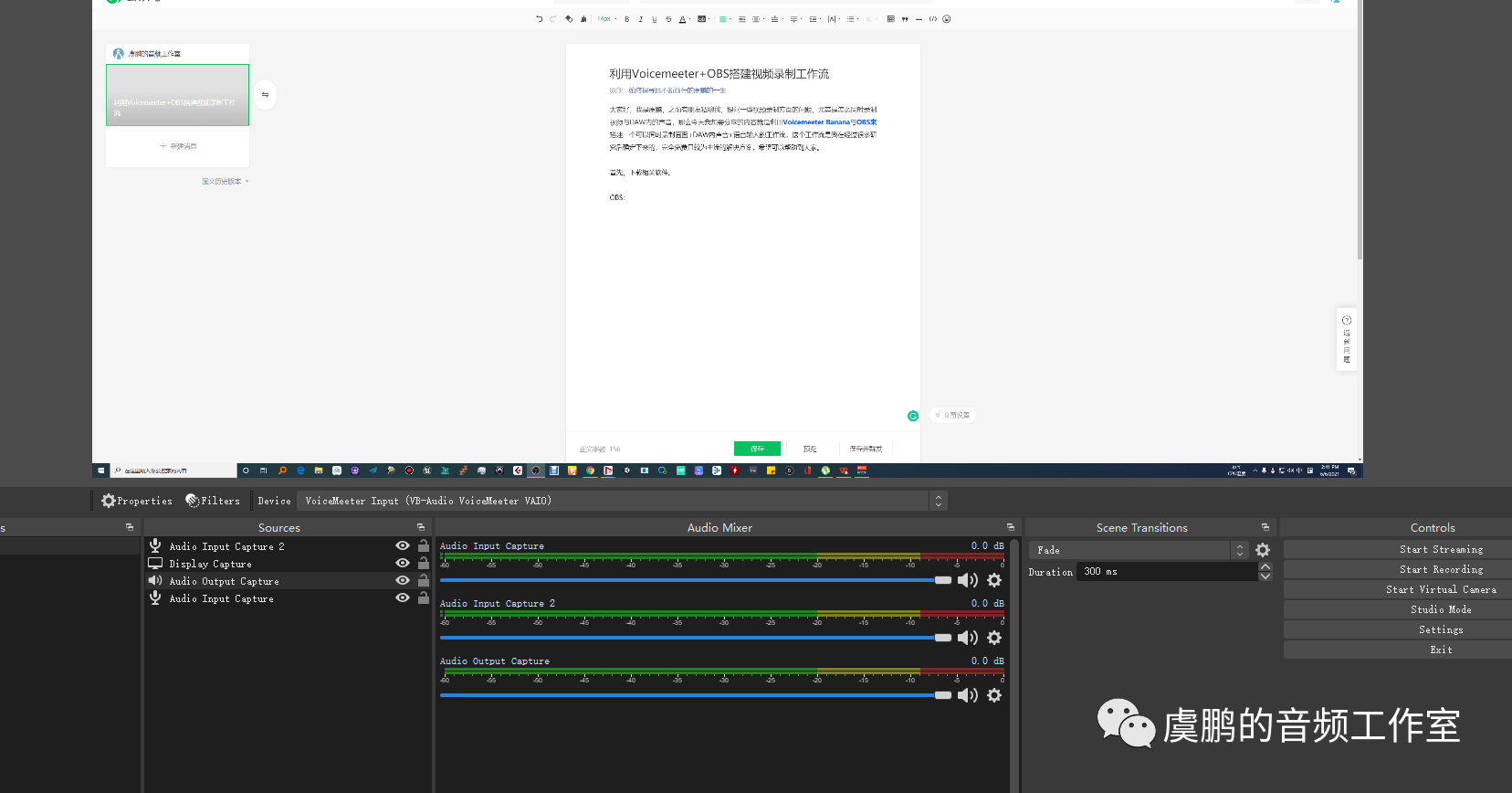Pop out the Scene Transitions dock
This screenshot has width=1512, height=793.
pos(1265,527)
